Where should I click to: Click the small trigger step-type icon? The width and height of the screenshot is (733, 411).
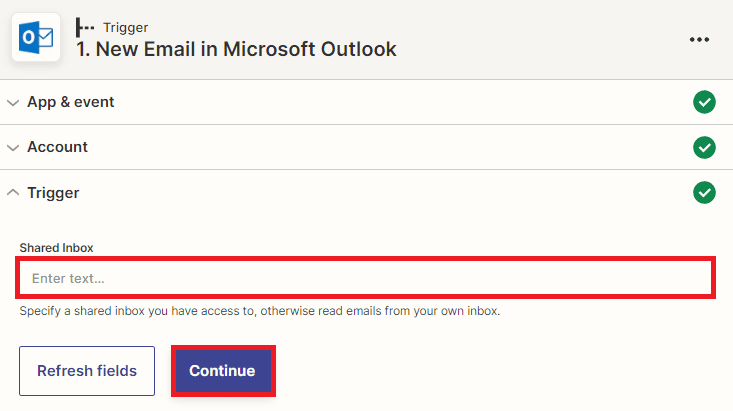tap(85, 27)
